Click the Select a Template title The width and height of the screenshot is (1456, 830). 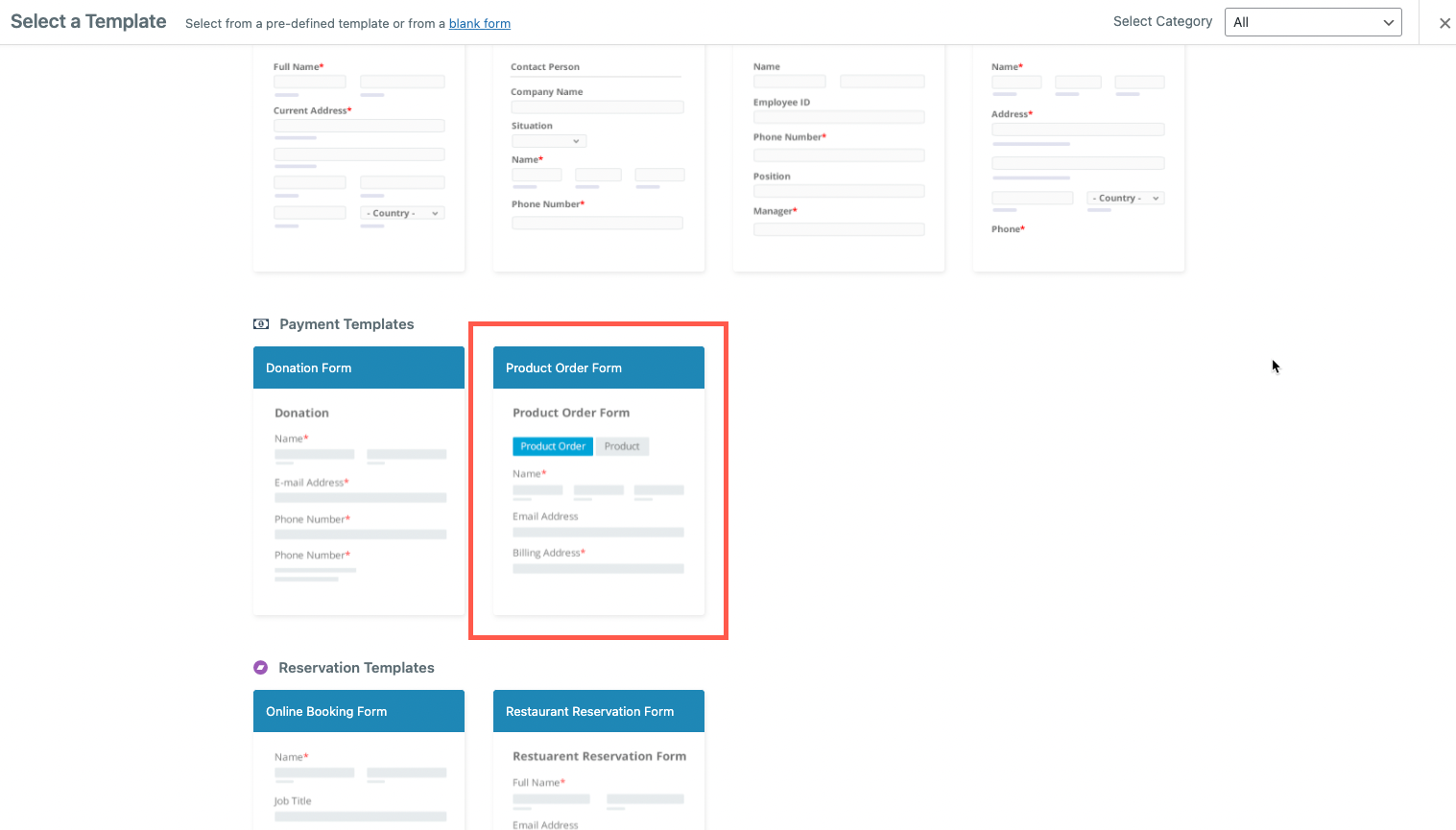point(88,22)
